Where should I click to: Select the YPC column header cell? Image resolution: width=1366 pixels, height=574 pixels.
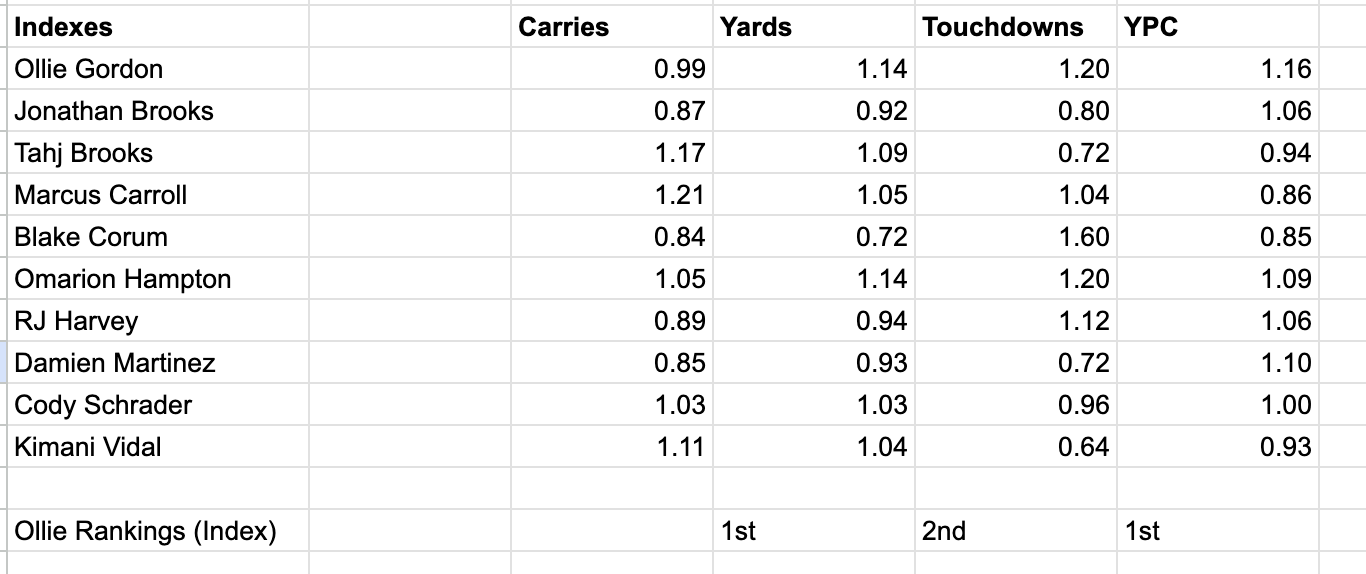[x=1151, y=27]
